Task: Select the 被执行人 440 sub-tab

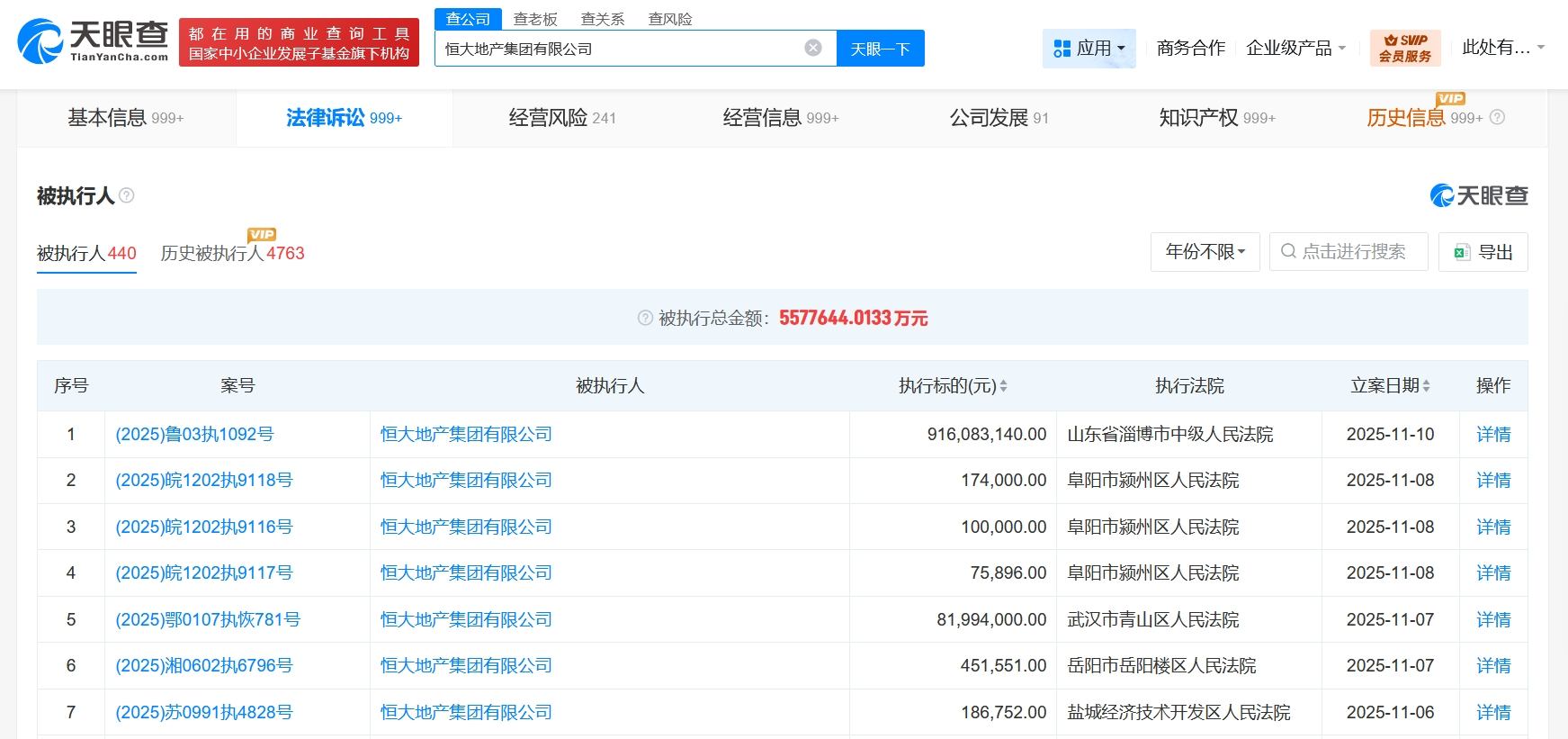Action: point(86,254)
